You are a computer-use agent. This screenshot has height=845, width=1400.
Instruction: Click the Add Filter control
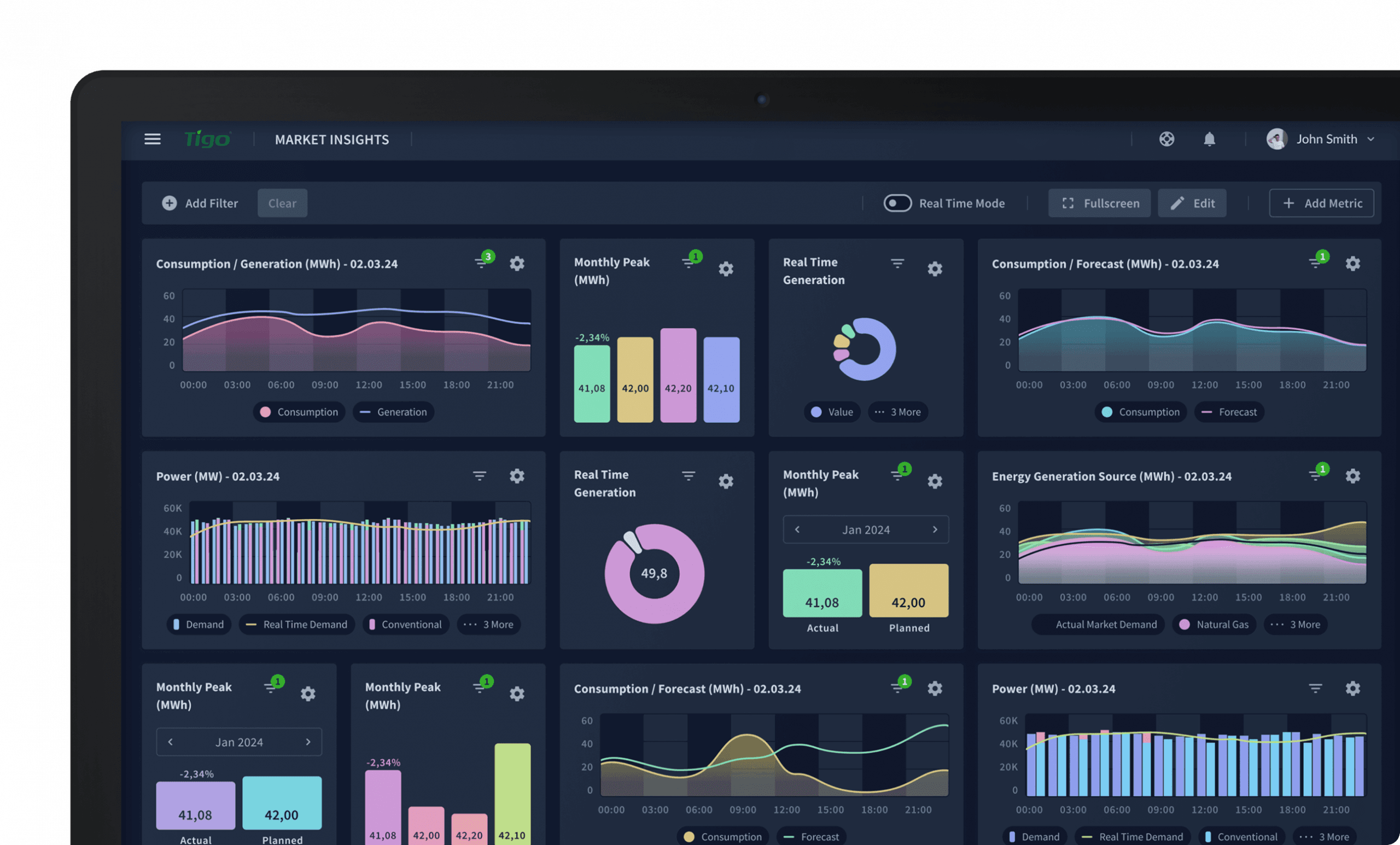coord(200,203)
